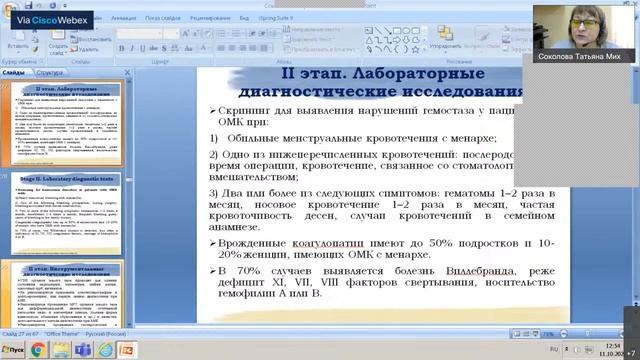Click Восстановить (Reset) slide button

coord(91,40)
